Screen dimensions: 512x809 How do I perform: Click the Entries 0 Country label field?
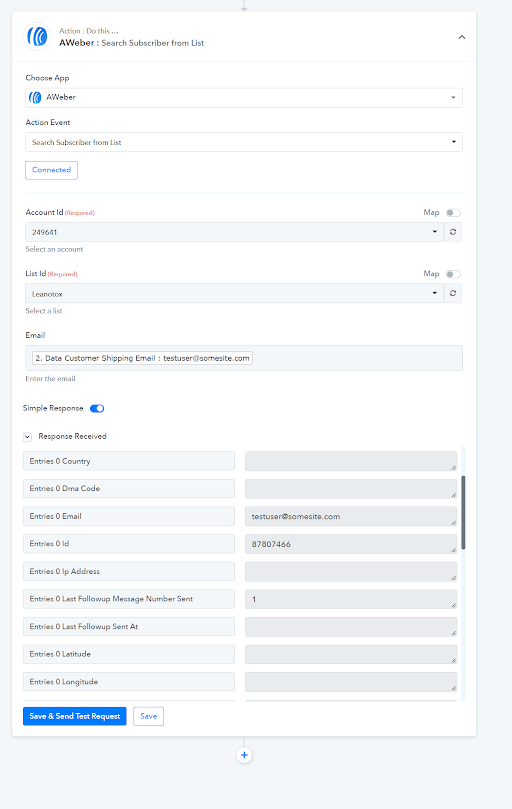[129, 461]
